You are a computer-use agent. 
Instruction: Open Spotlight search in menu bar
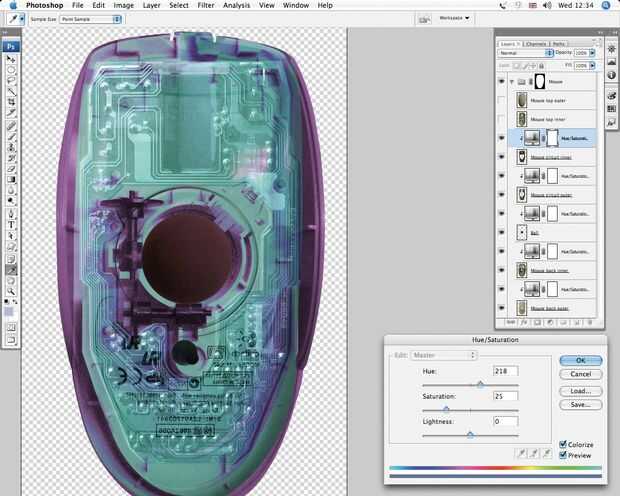(x=606, y=5)
